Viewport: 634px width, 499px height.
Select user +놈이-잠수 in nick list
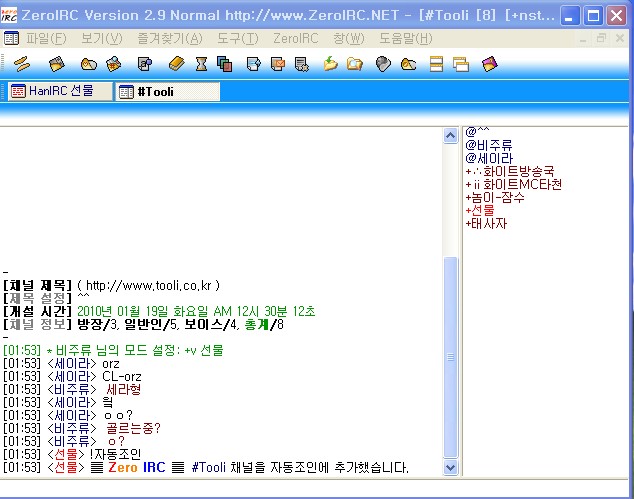click(x=495, y=197)
